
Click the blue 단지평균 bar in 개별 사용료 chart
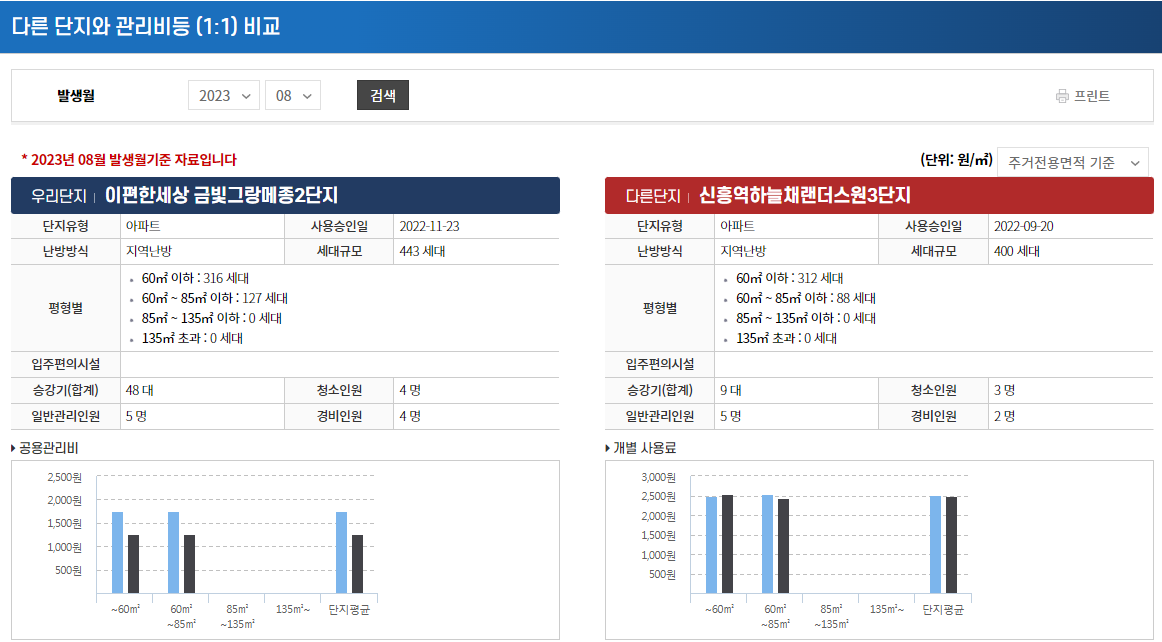coord(935,545)
